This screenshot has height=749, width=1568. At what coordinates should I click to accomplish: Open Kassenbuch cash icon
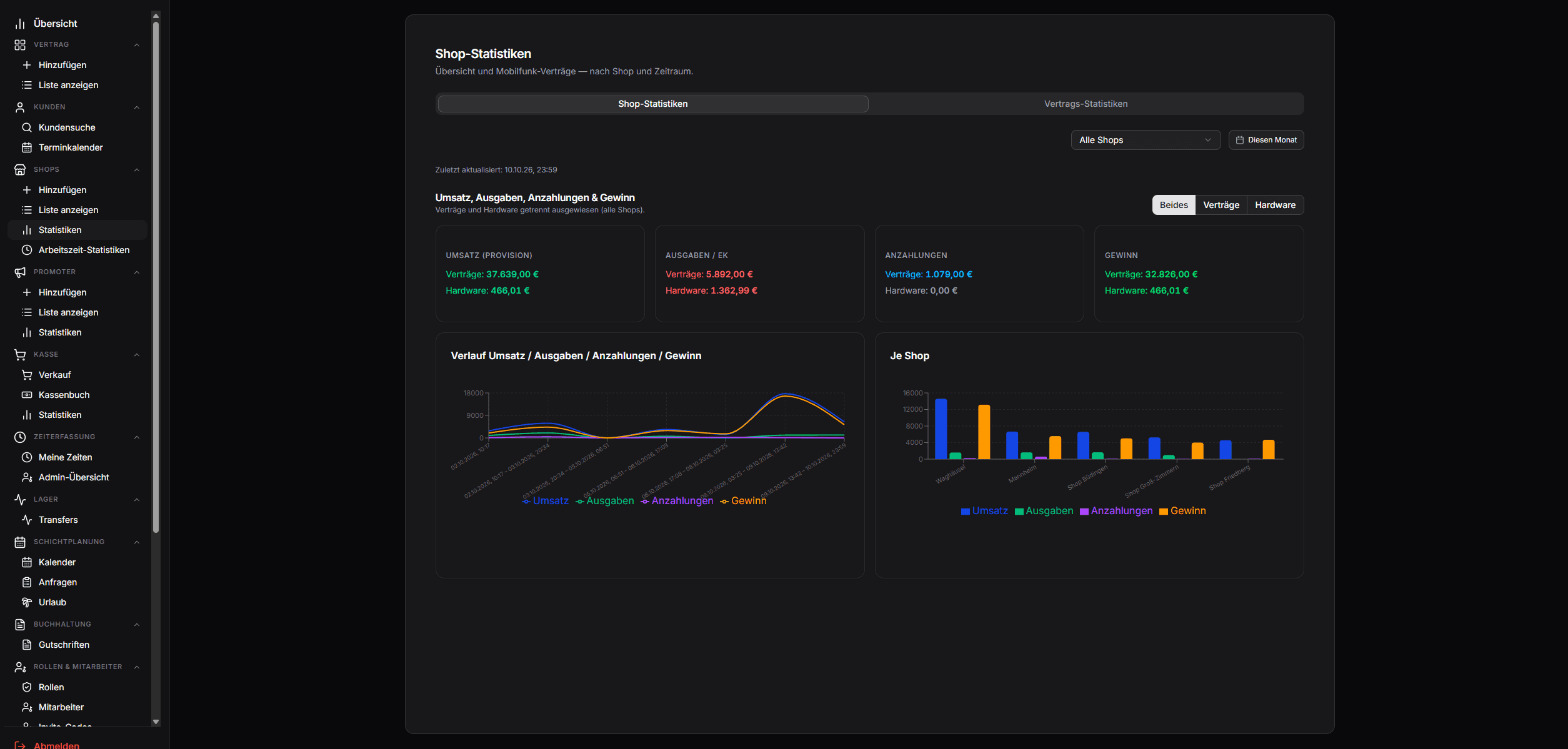[x=27, y=395]
